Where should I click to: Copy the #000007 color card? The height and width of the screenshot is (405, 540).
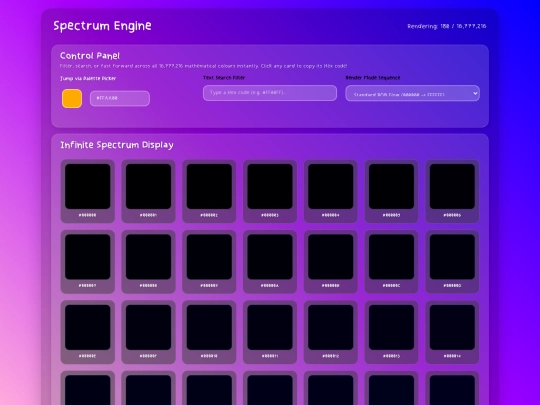[x=88, y=262]
